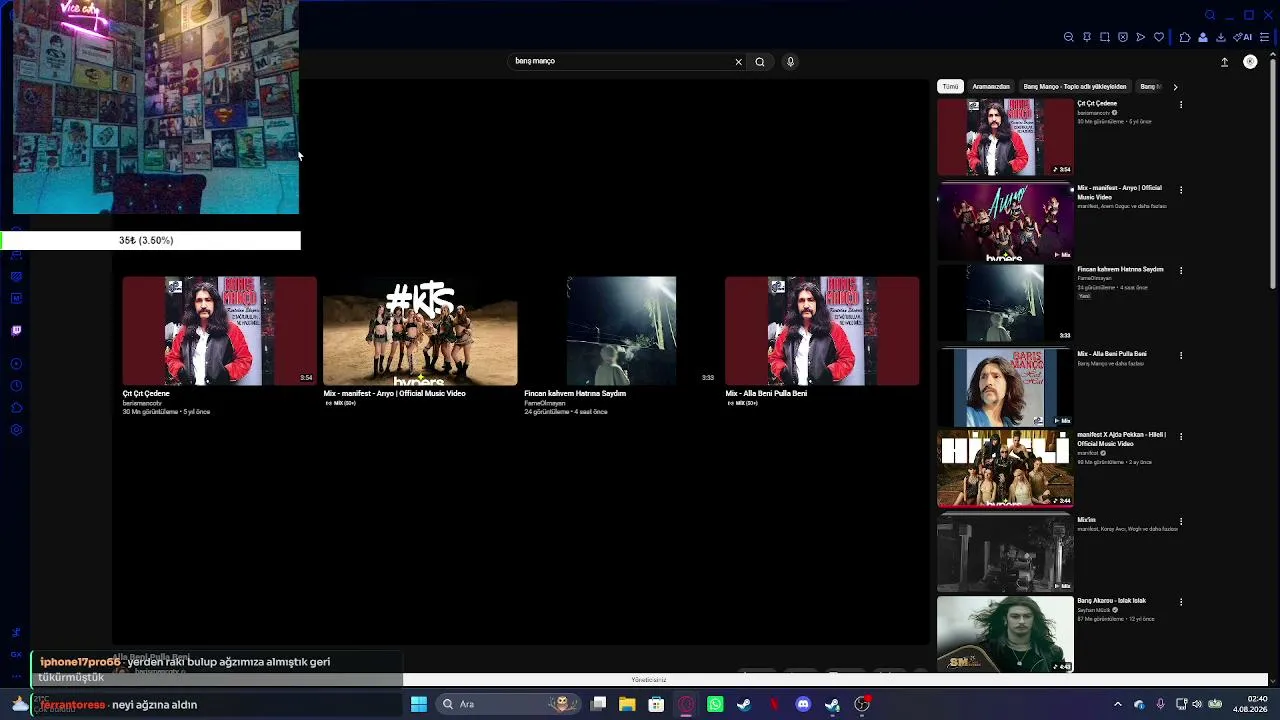This screenshot has height=720, width=1280.
Task: Open sidebar 'Çıt Çıt Çedene' video thumbnail
Action: pos(1005,137)
